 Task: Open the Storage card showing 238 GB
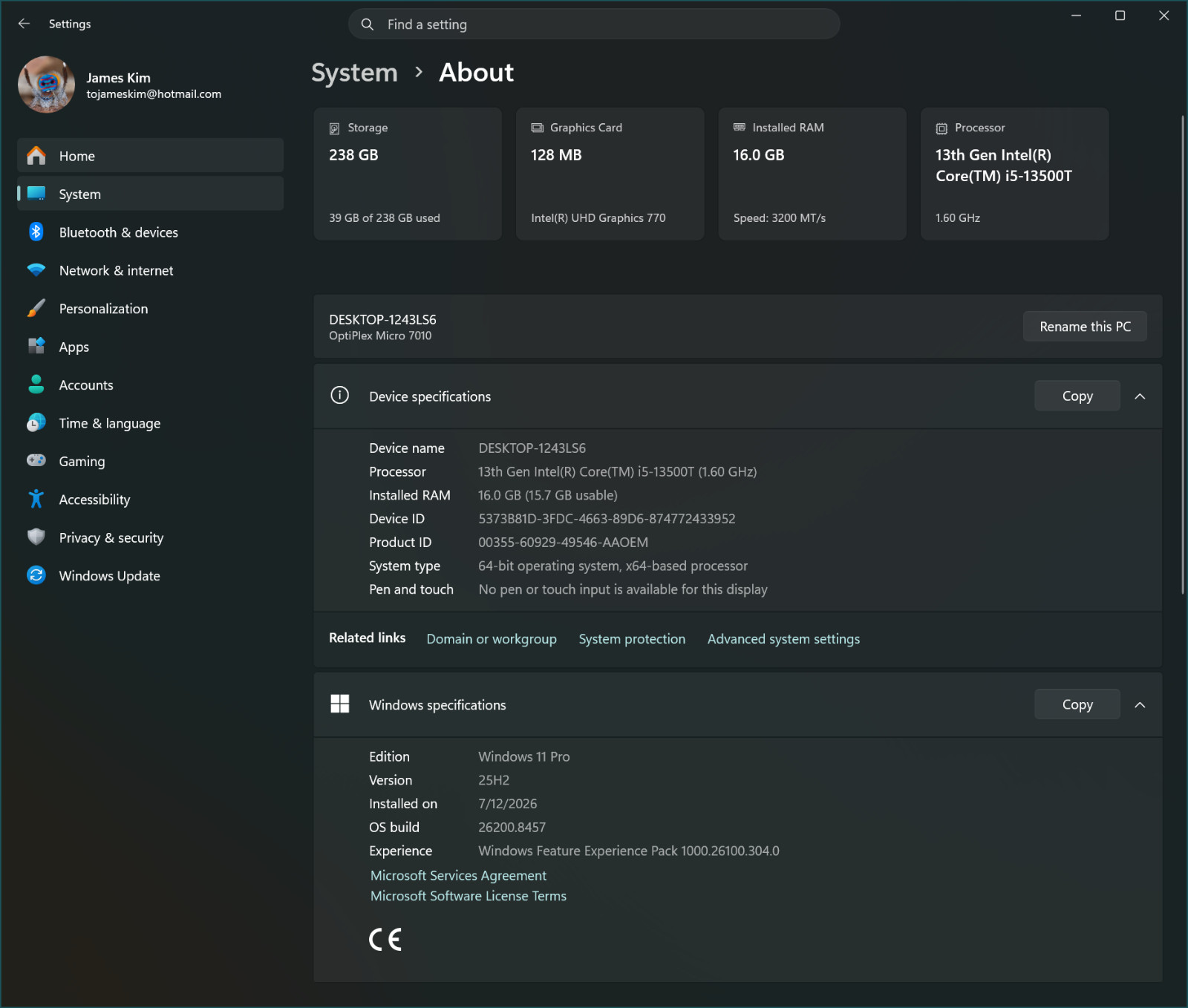[408, 174]
